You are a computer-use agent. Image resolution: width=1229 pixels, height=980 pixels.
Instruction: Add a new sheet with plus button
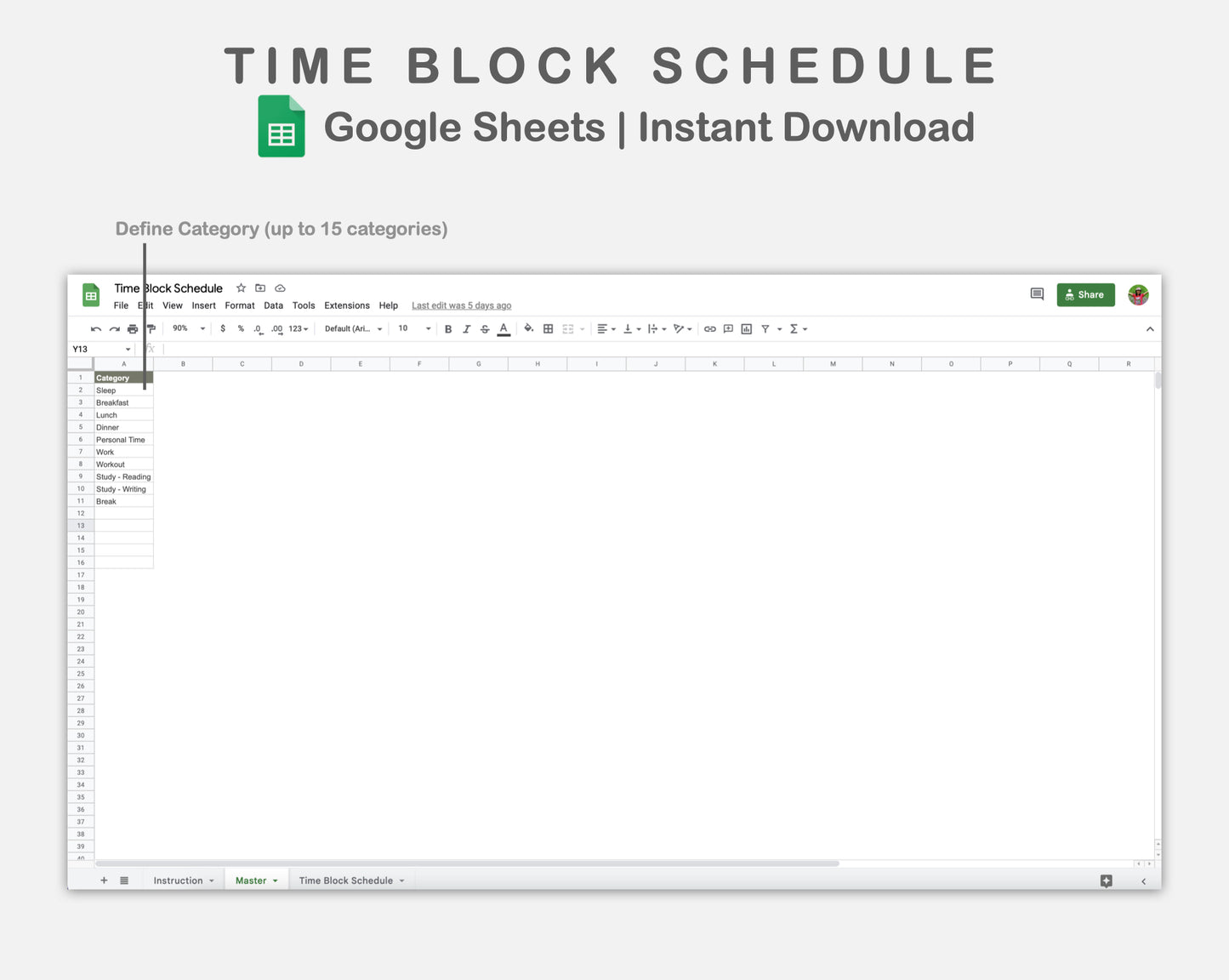[104, 880]
